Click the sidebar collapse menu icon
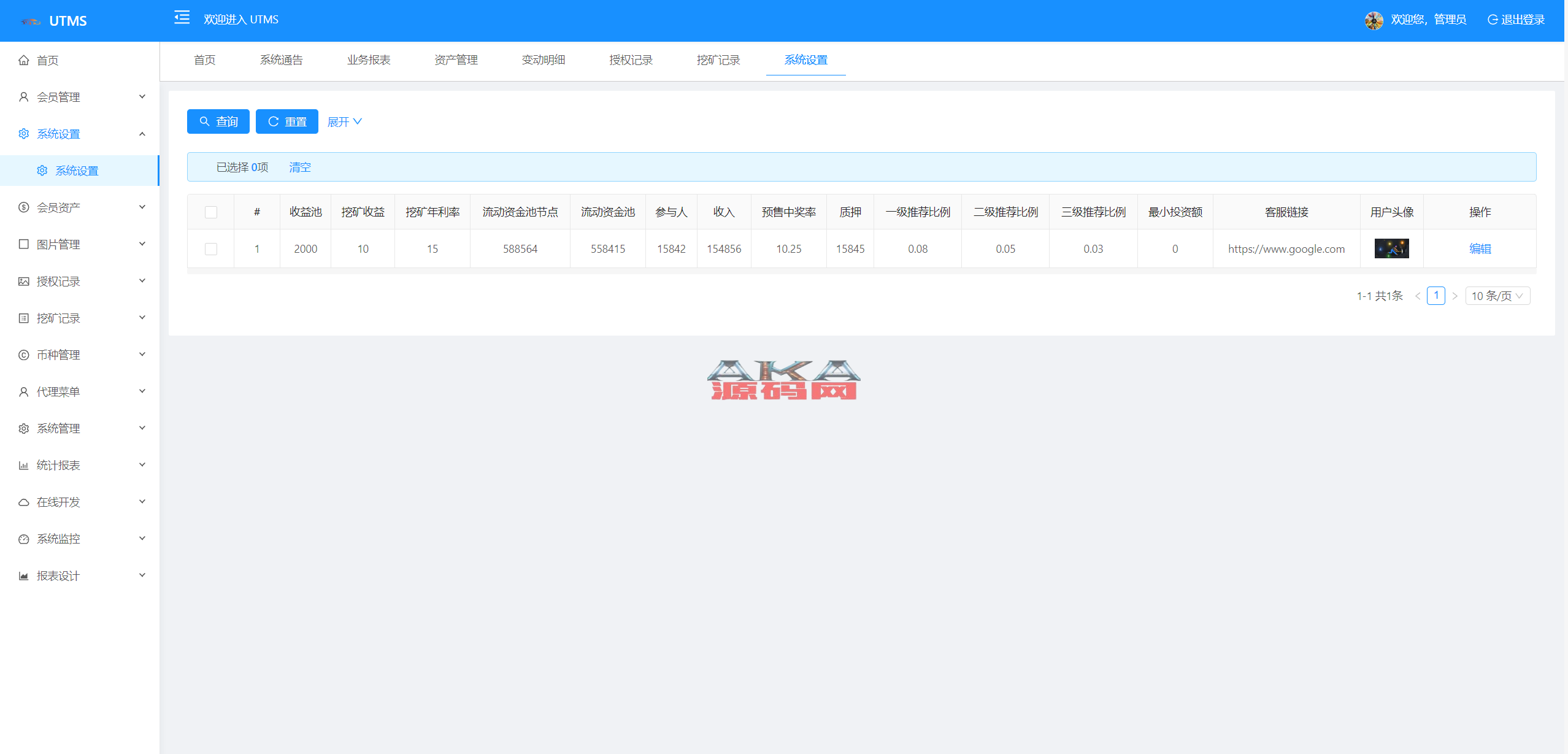 point(182,18)
